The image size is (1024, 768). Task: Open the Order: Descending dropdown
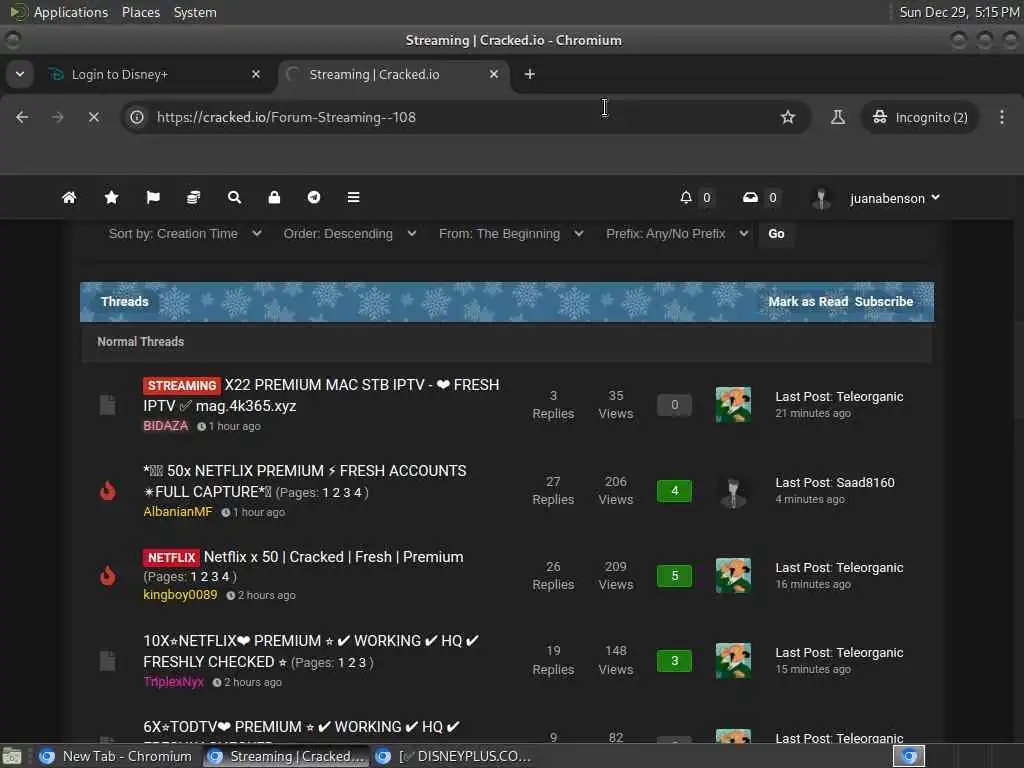pyautogui.click(x=349, y=234)
